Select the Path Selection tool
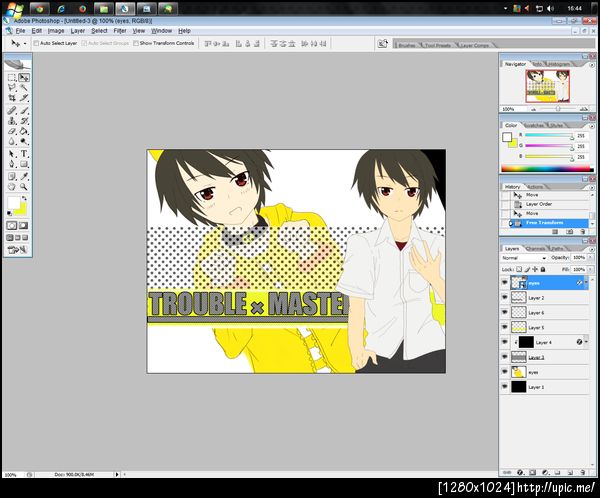The height and width of the screenshot is (498, 600). coord(12,154)
